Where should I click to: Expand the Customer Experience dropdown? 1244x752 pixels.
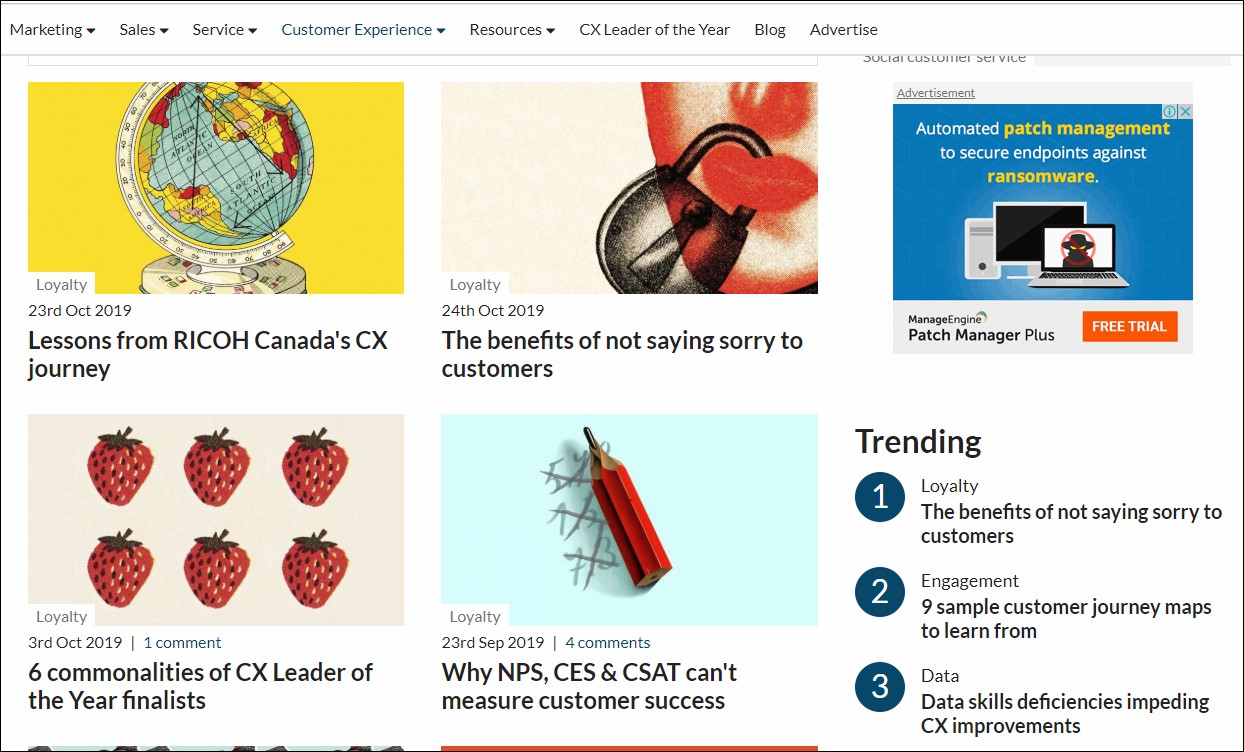pos(363,30)
